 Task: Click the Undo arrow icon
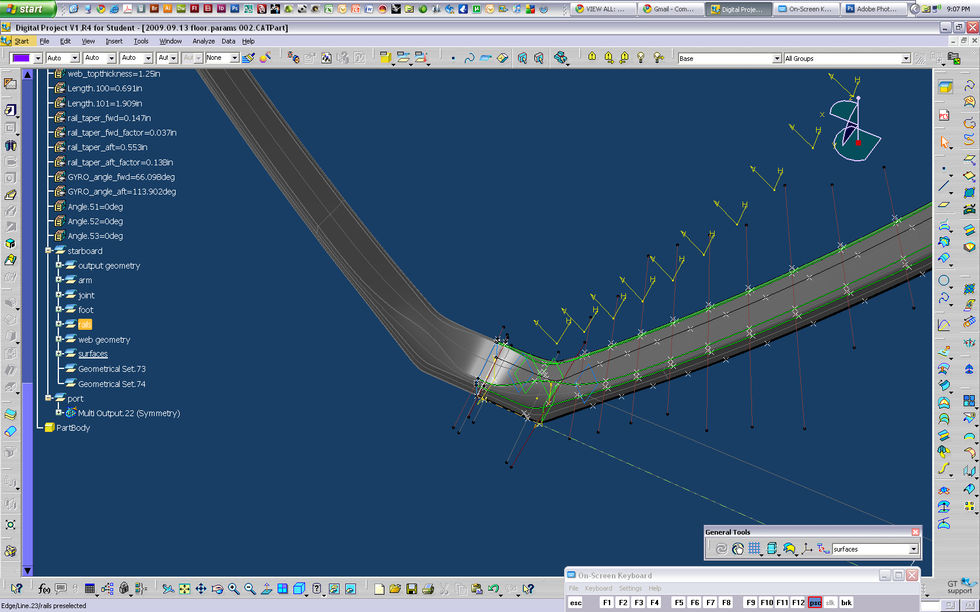point(494,589)
